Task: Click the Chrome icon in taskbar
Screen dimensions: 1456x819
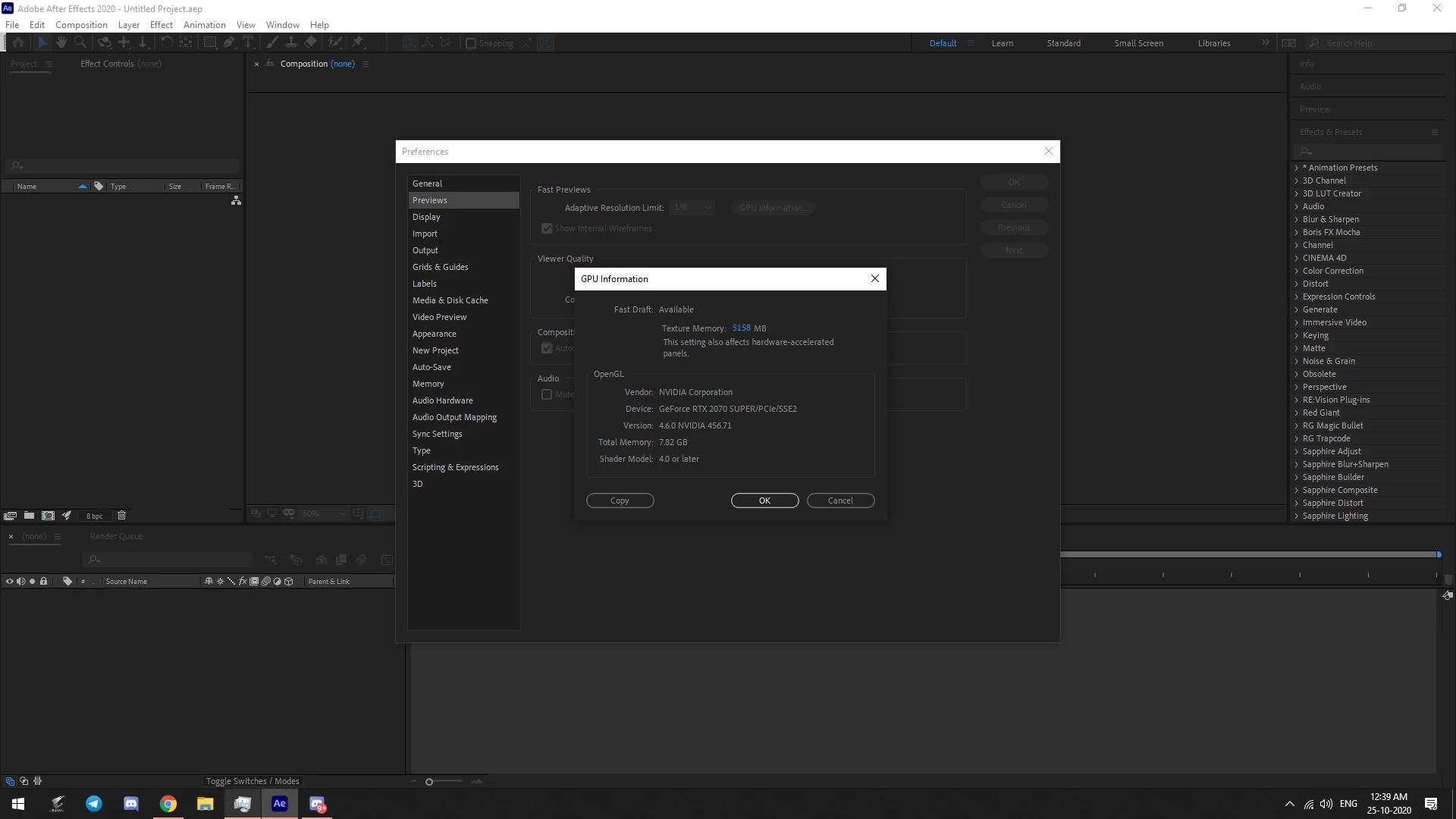Action: coord(168,804)
